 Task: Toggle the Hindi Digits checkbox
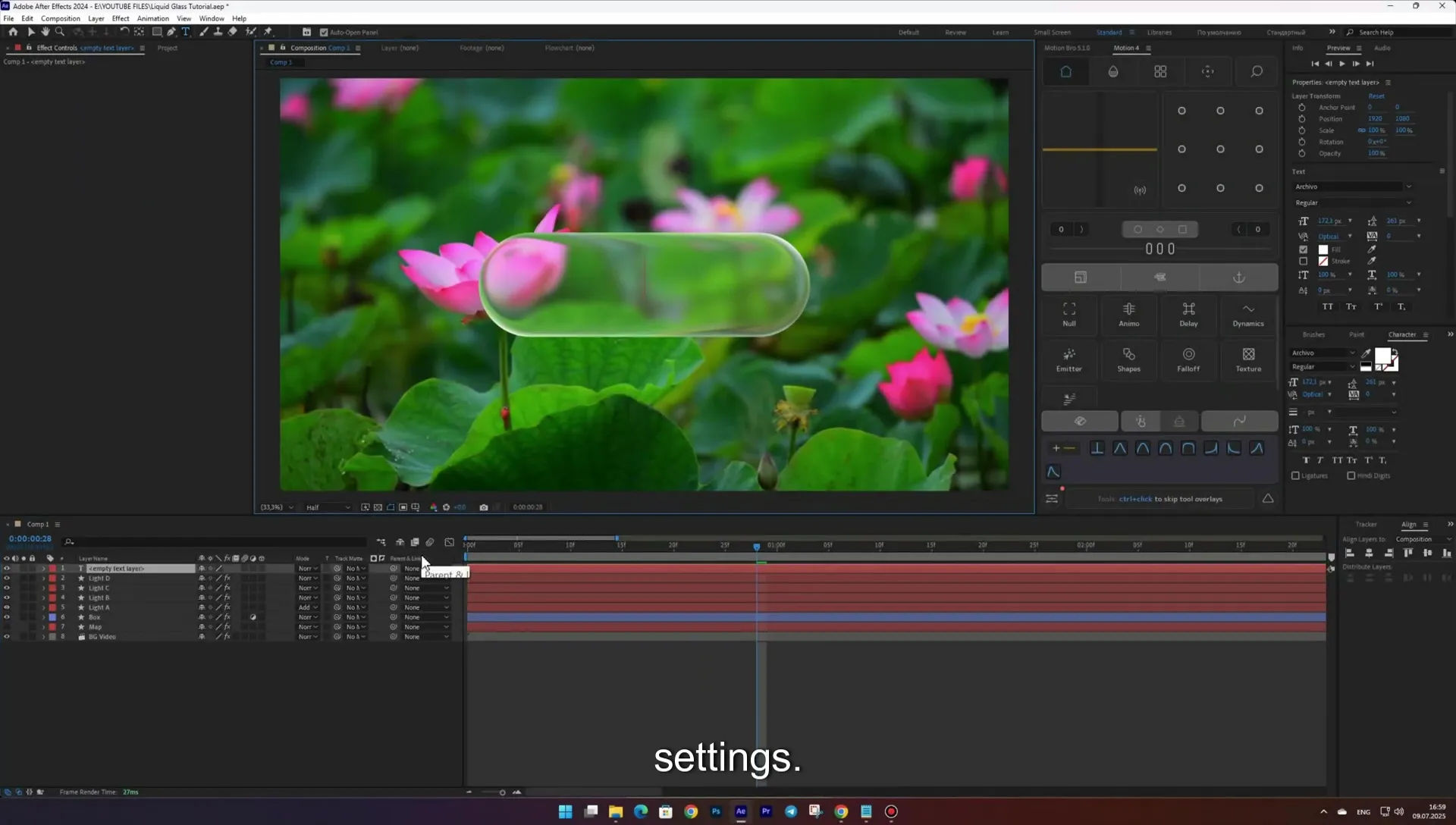(1351, 476)
